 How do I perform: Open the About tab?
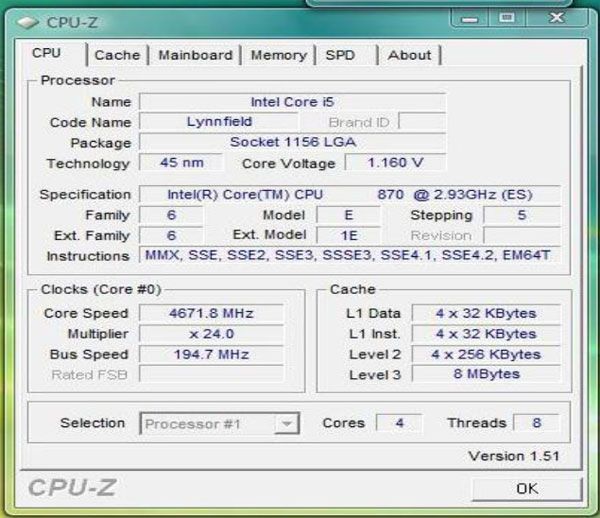coord(409,55)
